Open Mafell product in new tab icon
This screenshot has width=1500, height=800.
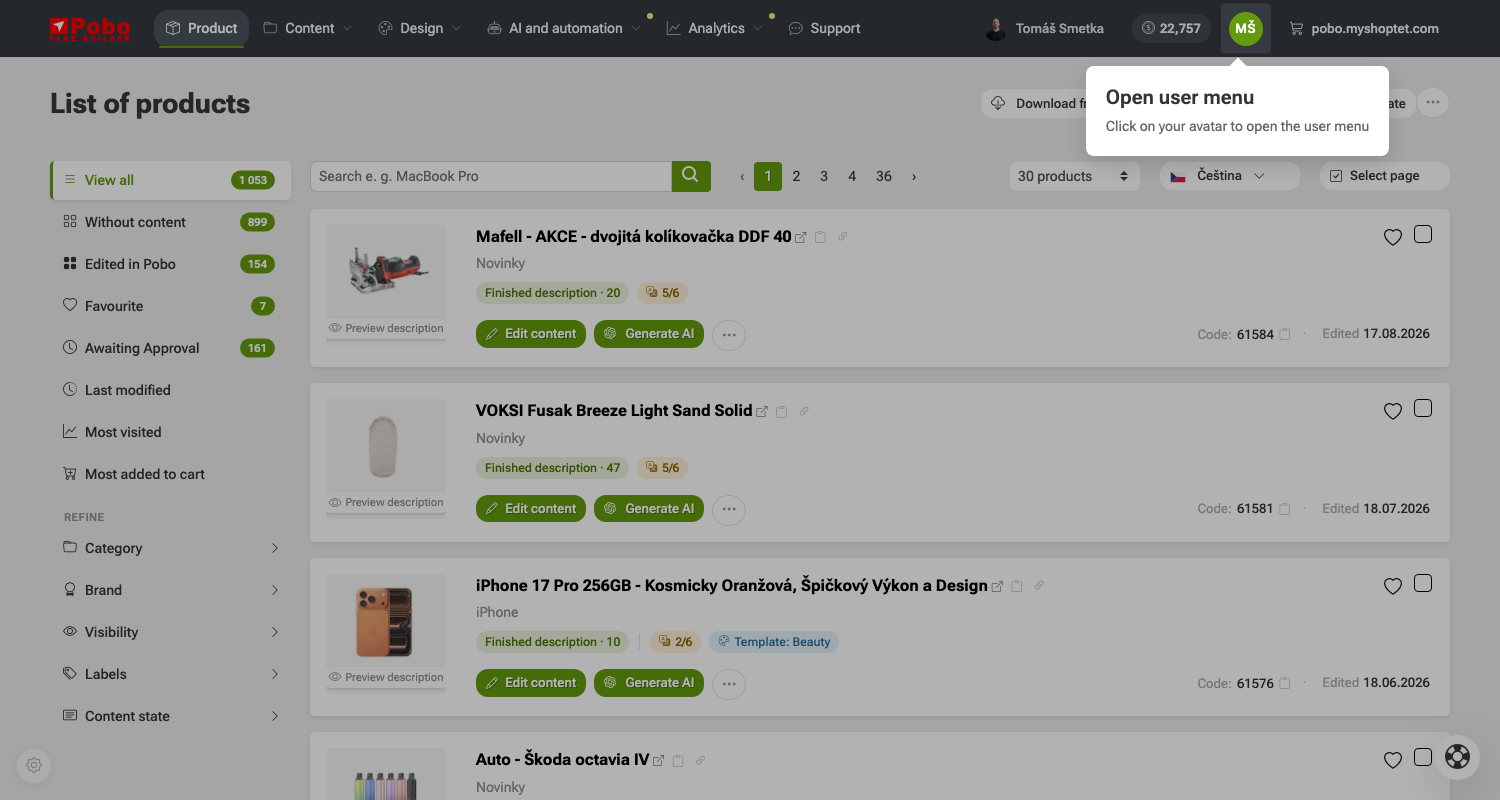(800, 238)
